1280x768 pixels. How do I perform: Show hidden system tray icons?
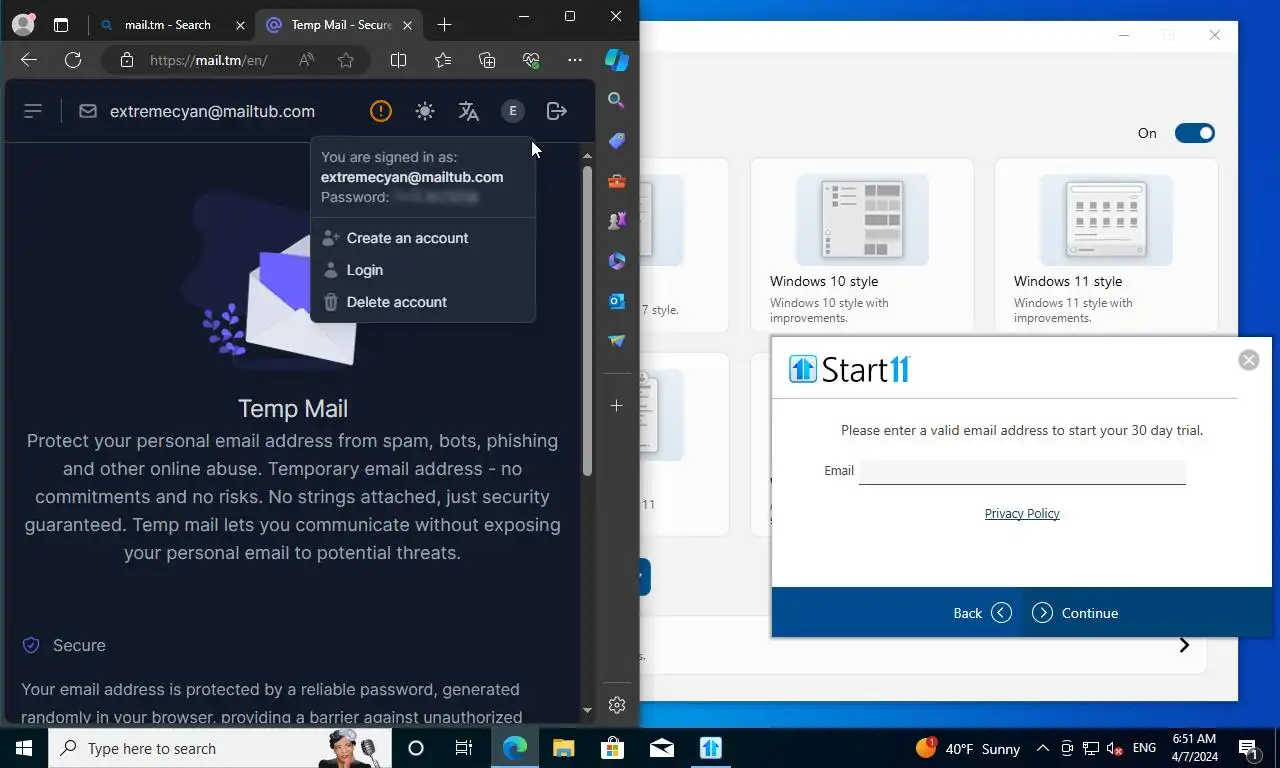coord(1042,748)
